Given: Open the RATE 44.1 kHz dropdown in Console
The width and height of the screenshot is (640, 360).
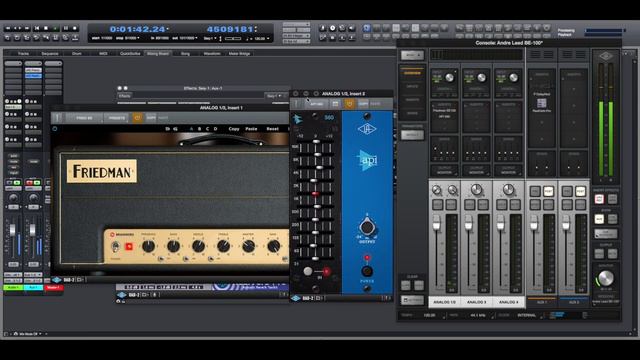Looking at the screenshot, I should (478, 316).
